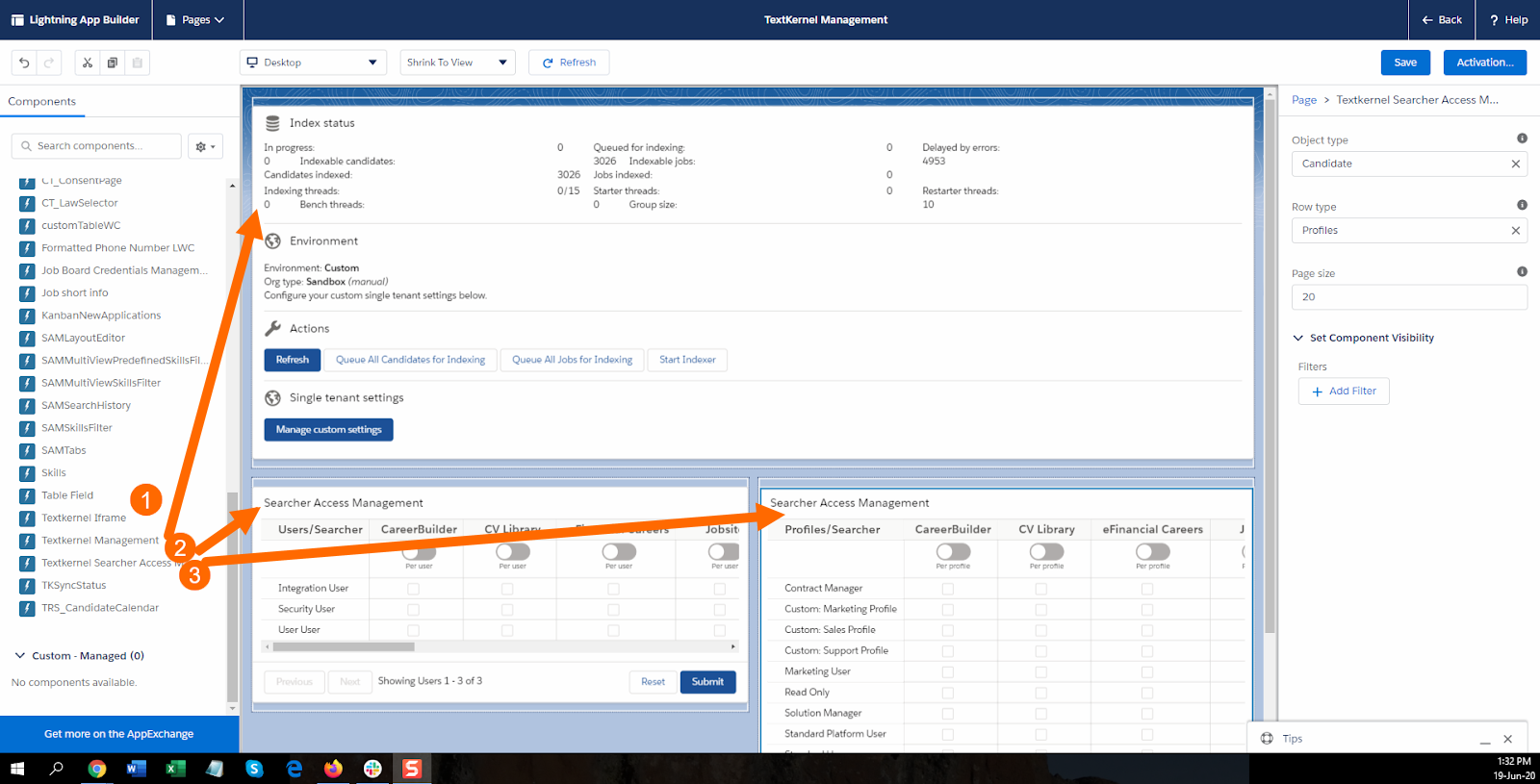Toggle CareerBuilder per profile switch
The width and height of the screenshot is (1540, 784).
pos(953,552)
